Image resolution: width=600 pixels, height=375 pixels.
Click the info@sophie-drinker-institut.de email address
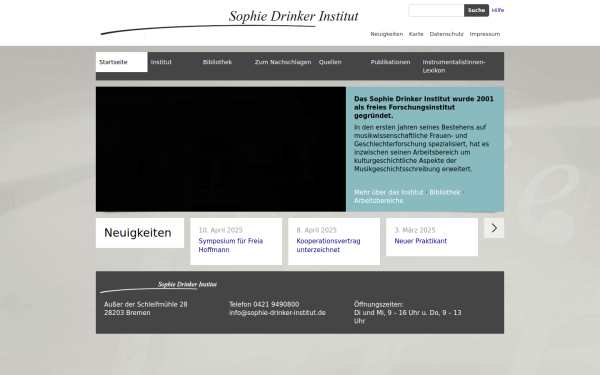tap(277, 313)
